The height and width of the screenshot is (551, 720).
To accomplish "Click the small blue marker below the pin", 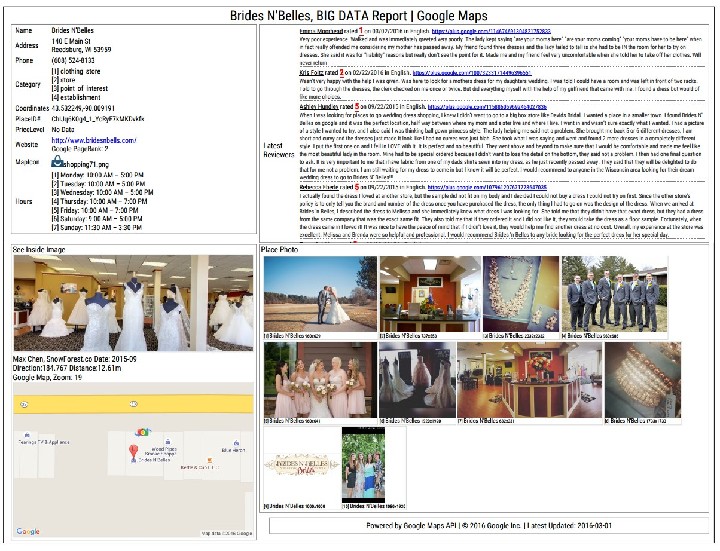I will [x=134, y=460].
